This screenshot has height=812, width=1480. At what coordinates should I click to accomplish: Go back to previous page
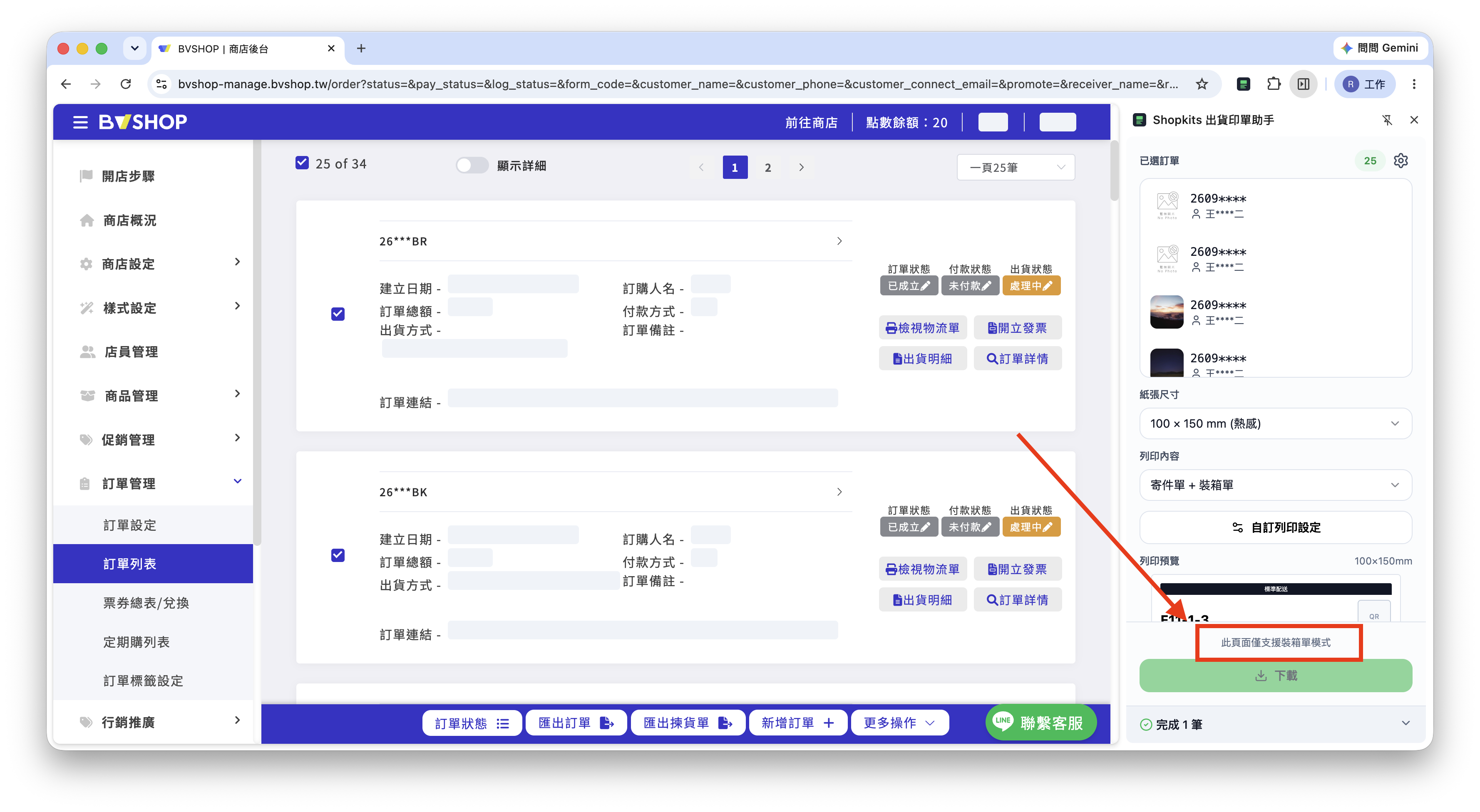[x=66, y=84]
